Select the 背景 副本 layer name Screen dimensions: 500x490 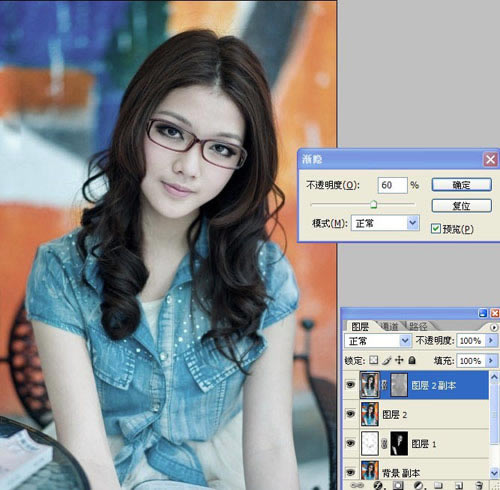400,473
